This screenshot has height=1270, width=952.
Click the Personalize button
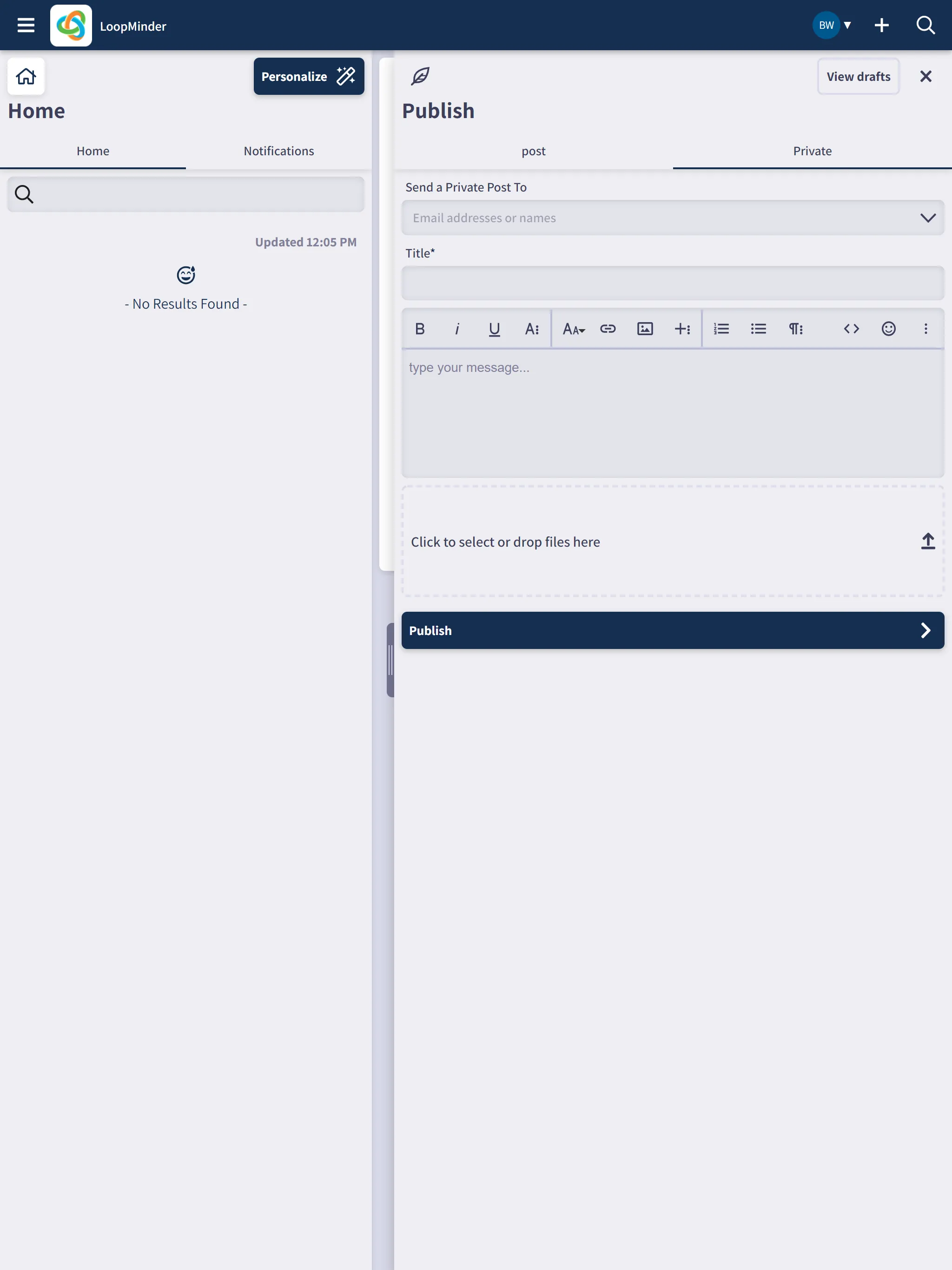[308, 76]
